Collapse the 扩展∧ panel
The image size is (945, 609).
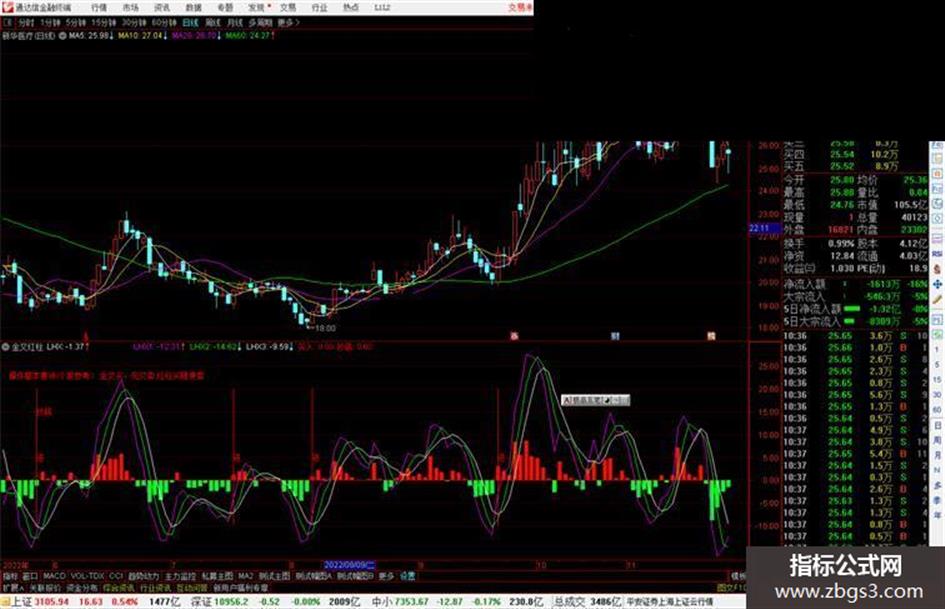point(13,587)
